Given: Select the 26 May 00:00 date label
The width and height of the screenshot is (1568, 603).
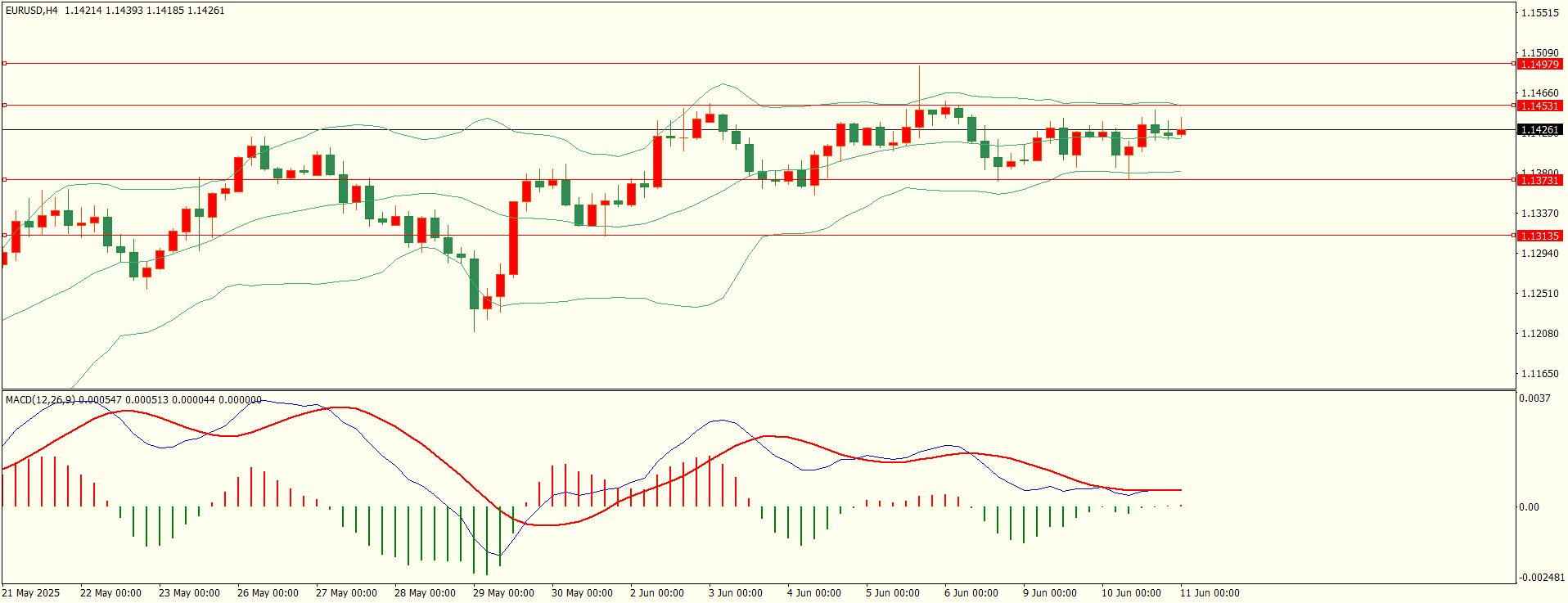Looking at the screenshot, I should [268, 593].
